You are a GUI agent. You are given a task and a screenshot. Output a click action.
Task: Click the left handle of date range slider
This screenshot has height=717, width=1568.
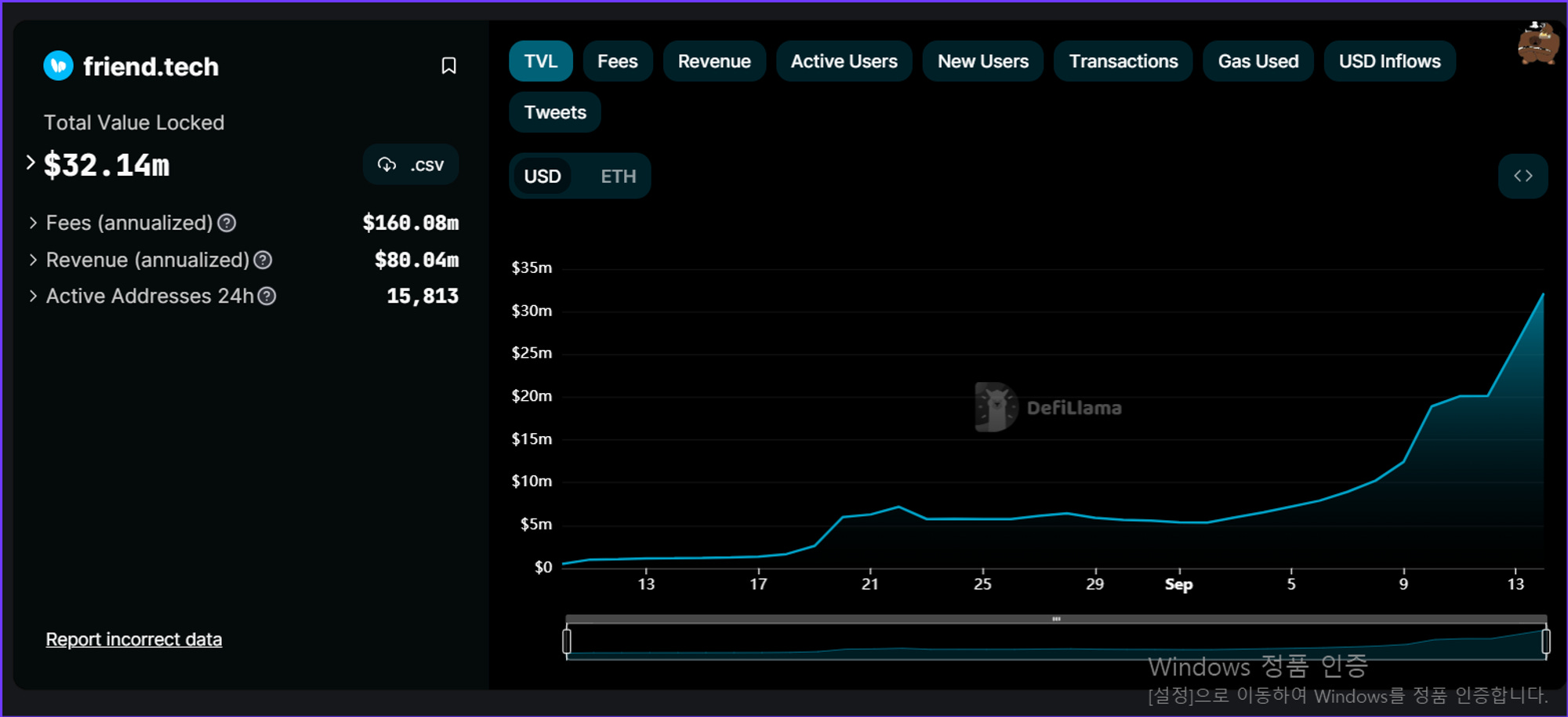point(567,642)
